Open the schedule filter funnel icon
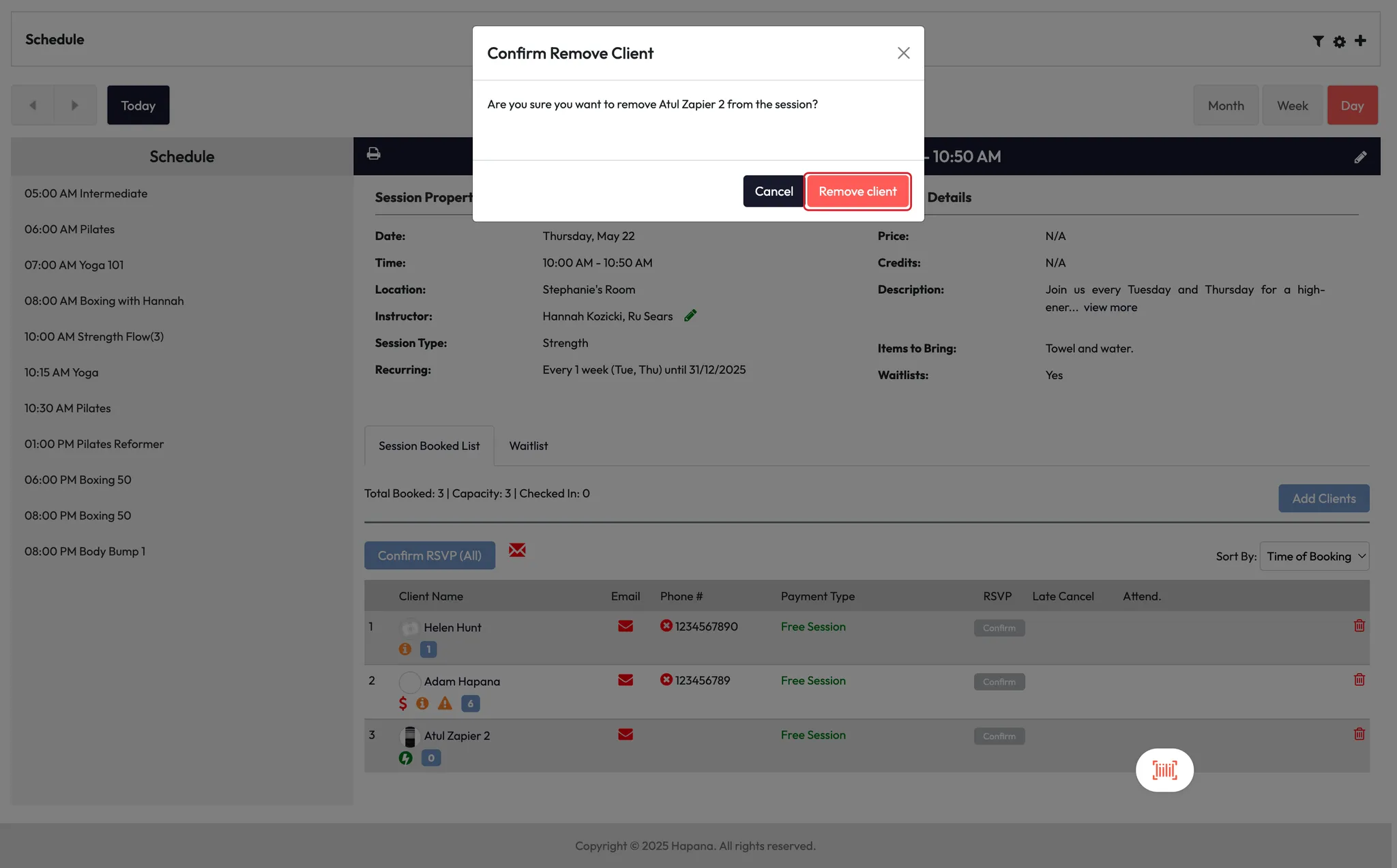This screenshot has height=868, width=1397. tap(1318, 41)
